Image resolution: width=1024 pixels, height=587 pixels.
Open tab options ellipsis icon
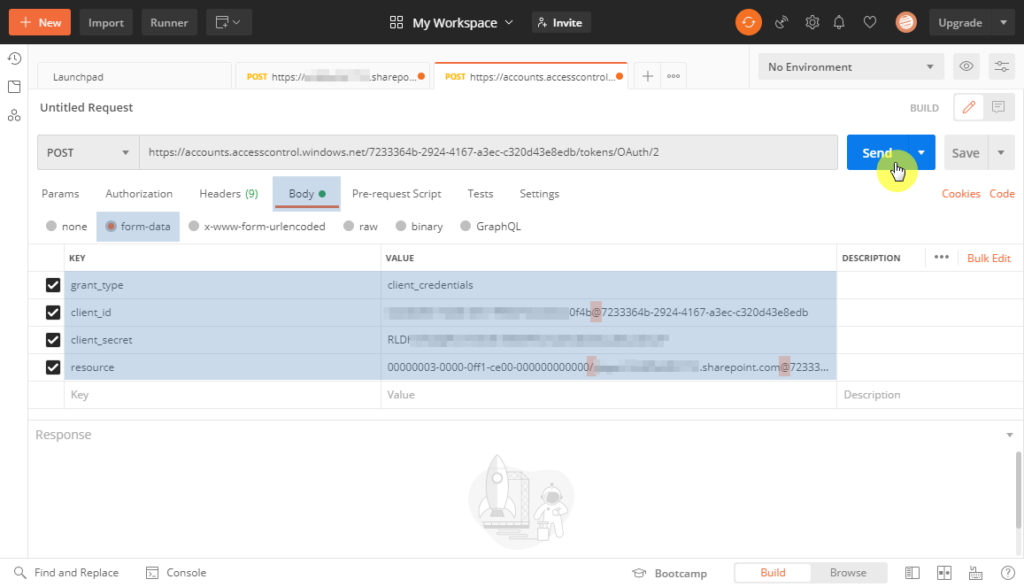(x=673, y=76)
